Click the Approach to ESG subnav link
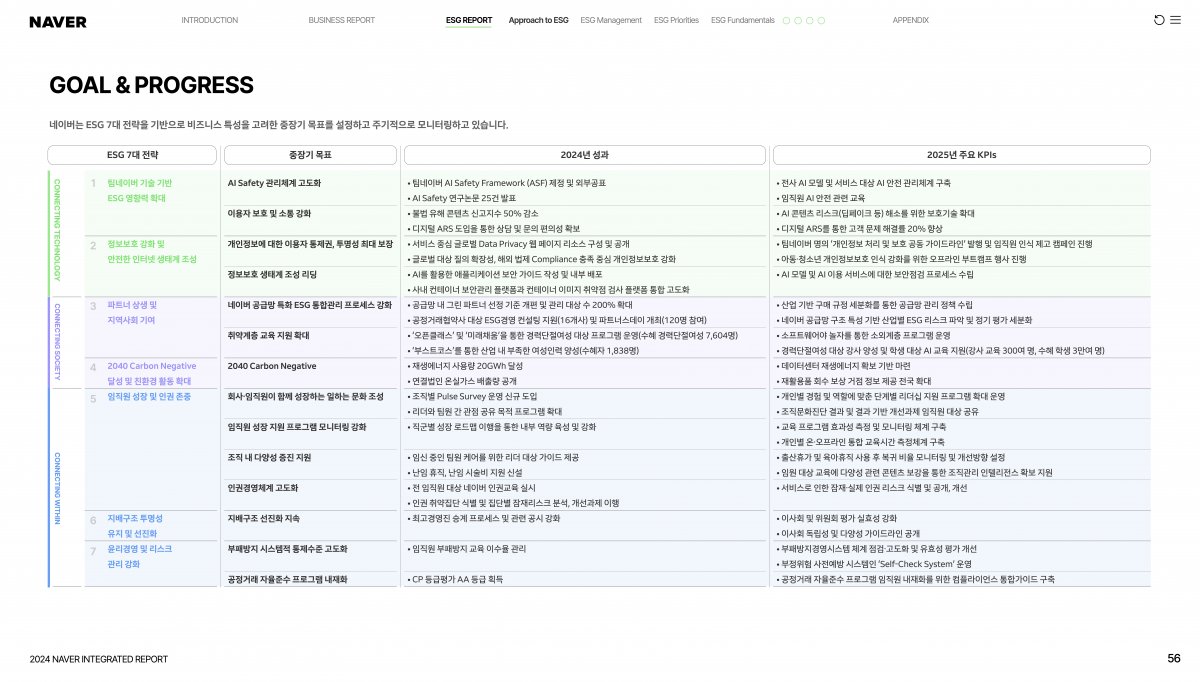This screenshot has width=1200, height=682. 538,19
